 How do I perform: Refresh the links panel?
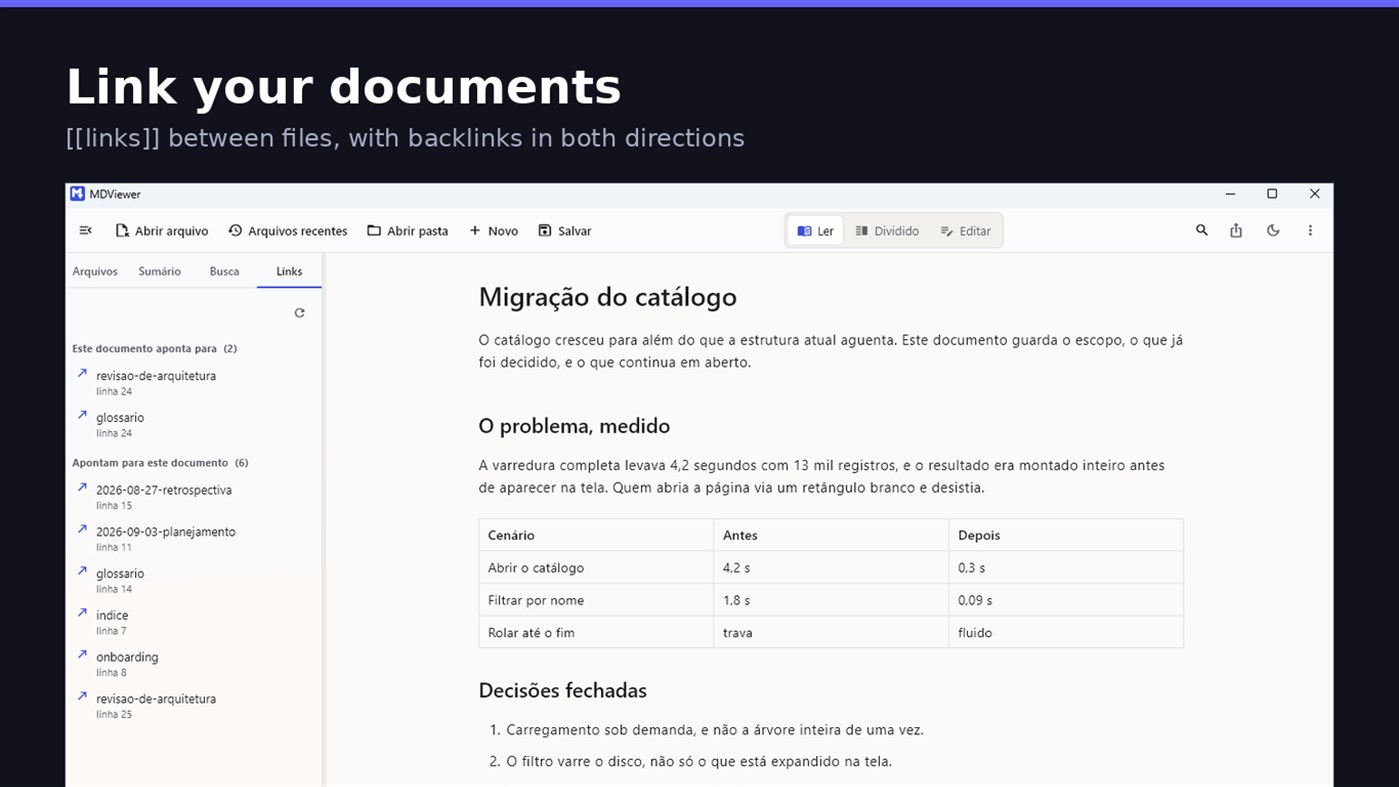pyautogui.click(x=299, y=313)
